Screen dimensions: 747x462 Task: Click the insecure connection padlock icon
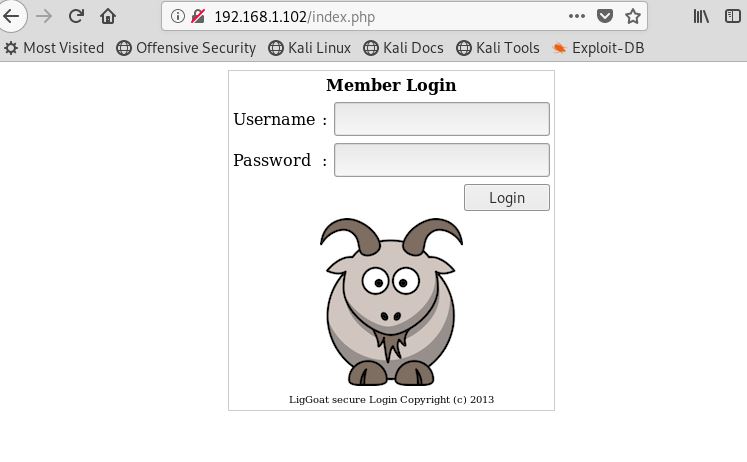point(198,16)
